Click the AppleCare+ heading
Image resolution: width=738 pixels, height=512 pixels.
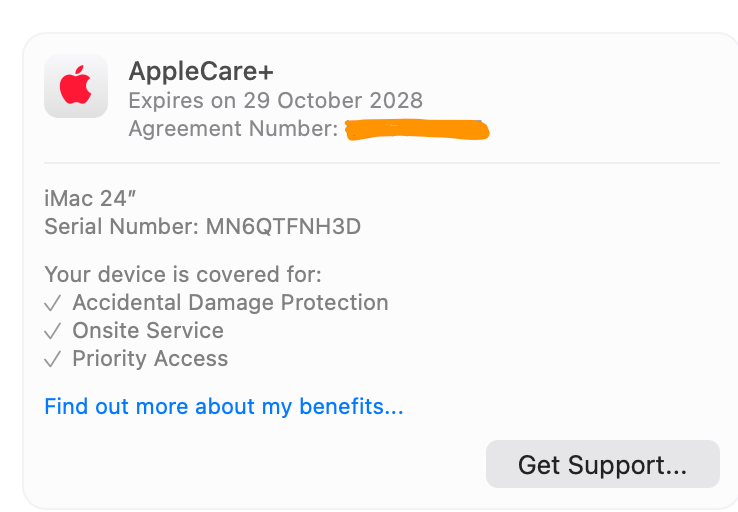(201, 72)
